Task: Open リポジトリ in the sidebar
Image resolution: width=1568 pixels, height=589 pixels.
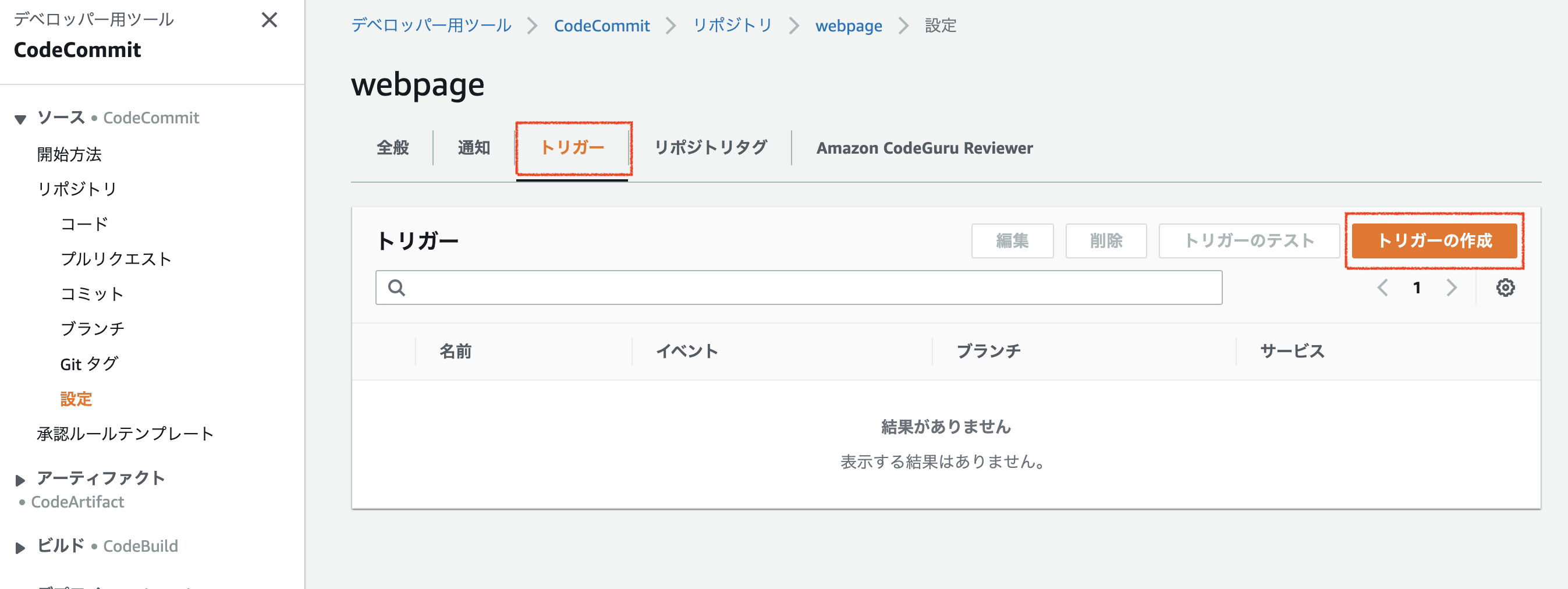Action: 77,189
